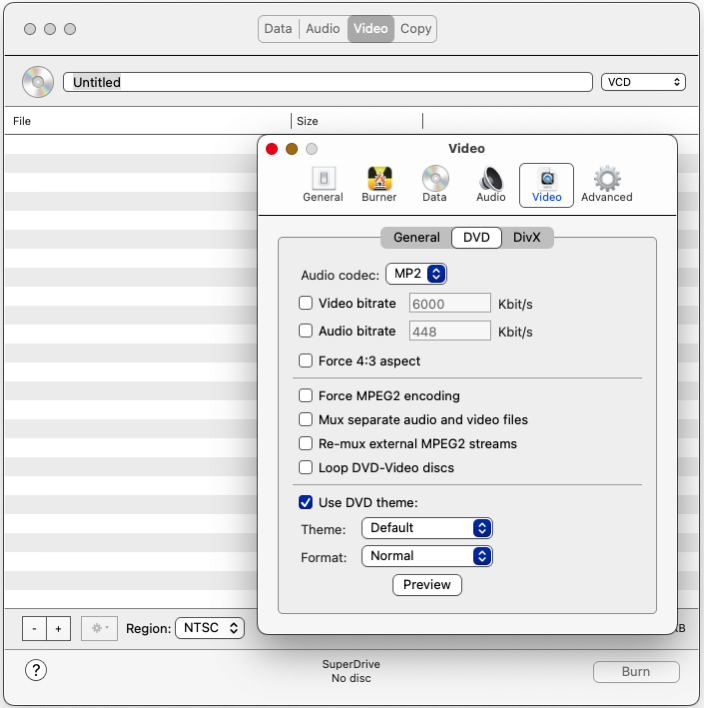This screenshot has width=704, height=708.
Task: Open the Audio speaker preferences icon
Action: click(491, 184)
